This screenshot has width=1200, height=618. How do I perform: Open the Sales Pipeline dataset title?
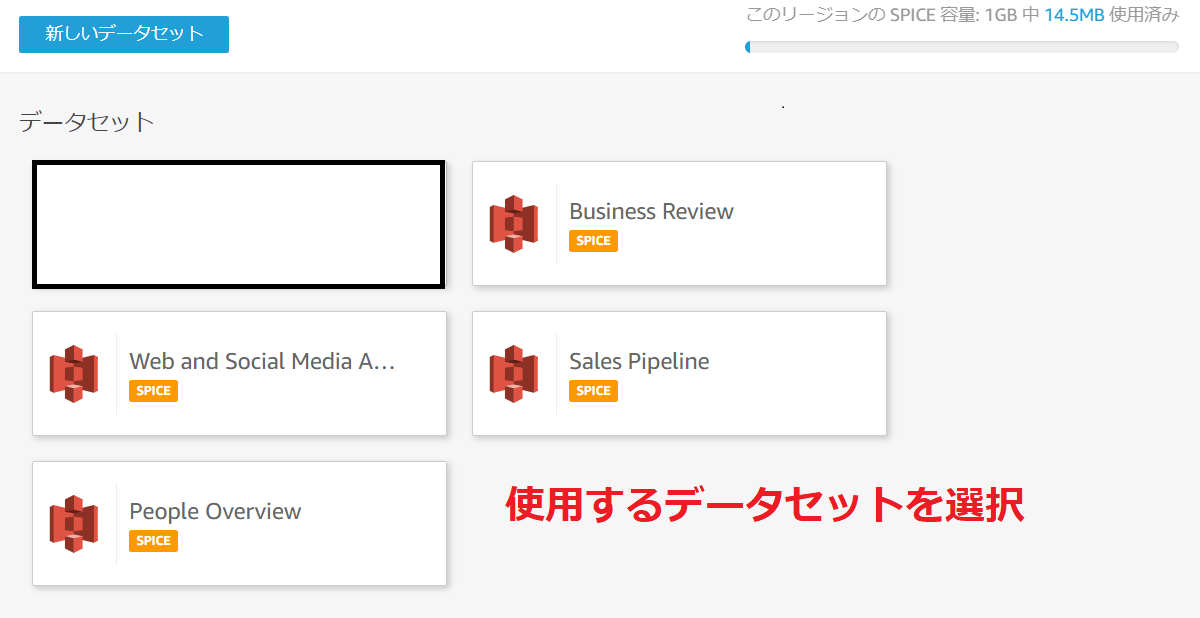(639, 361)
